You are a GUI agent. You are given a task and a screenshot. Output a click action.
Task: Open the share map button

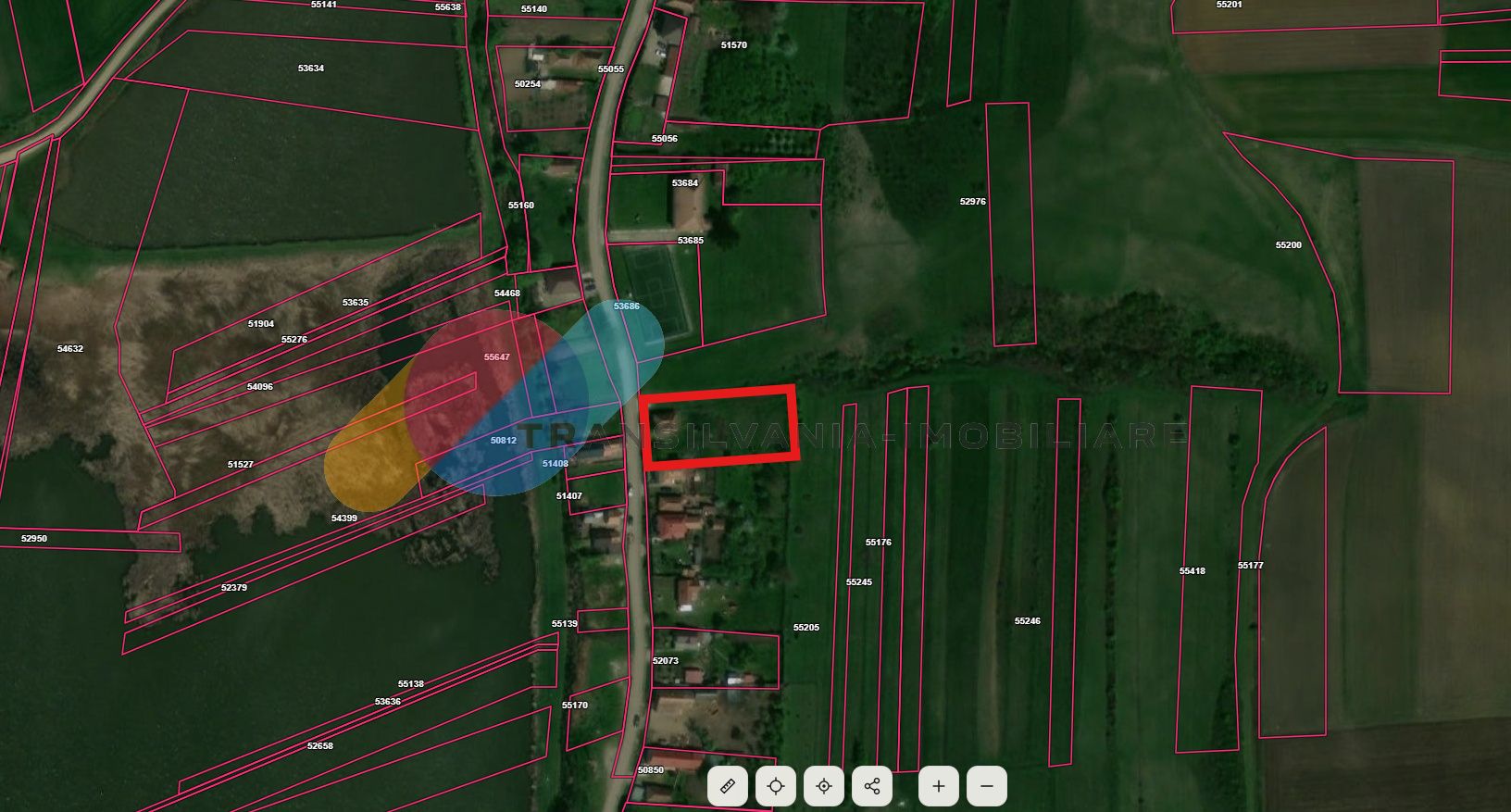872,786
